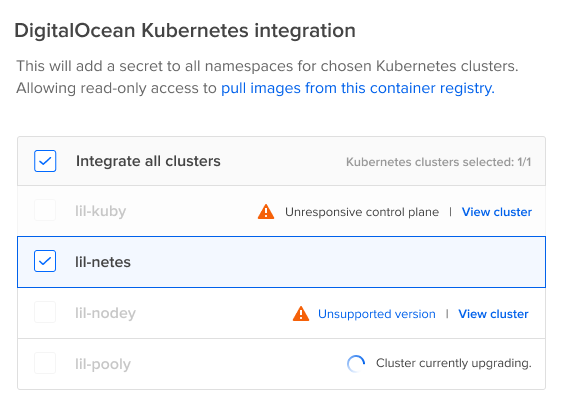563x403 pixels.
Task: Uncheck the Integrate all clusters checkbox
Action: point(45,161)
